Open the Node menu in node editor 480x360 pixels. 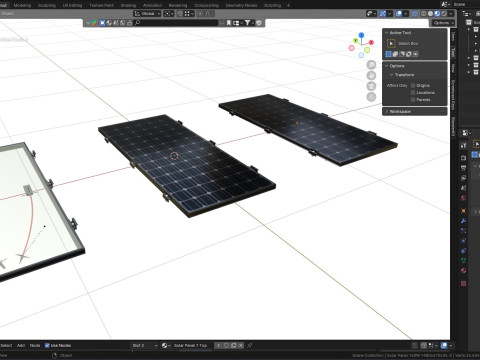[35, 345]
